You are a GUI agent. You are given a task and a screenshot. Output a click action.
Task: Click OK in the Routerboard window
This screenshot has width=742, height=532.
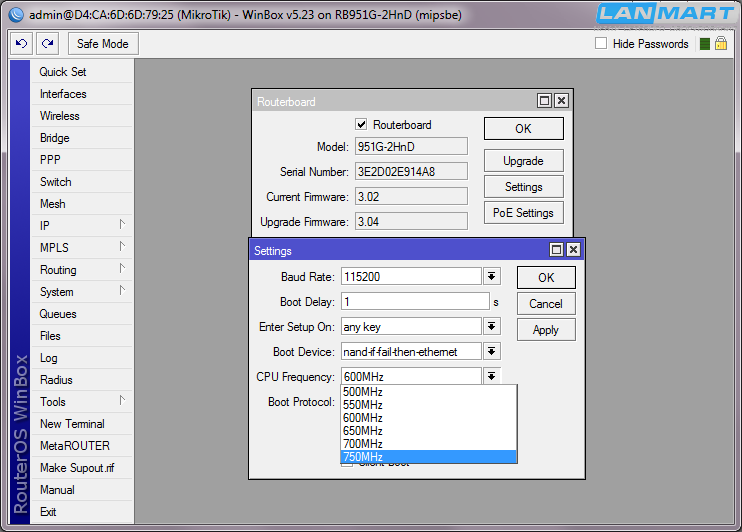point(523,129)
